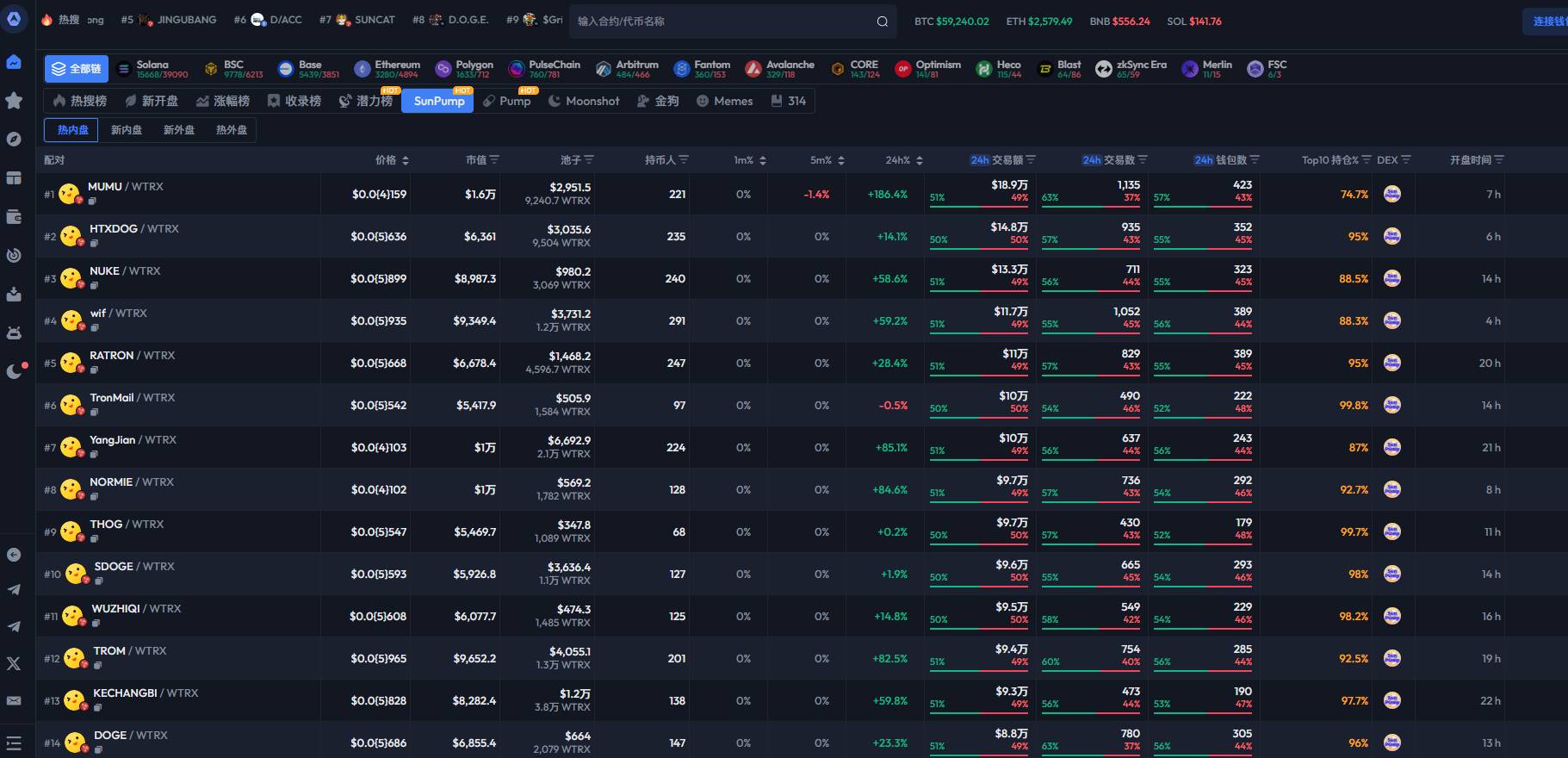
Task: Toggle dark mode with moon icon
Action: [x=14, y=371]
